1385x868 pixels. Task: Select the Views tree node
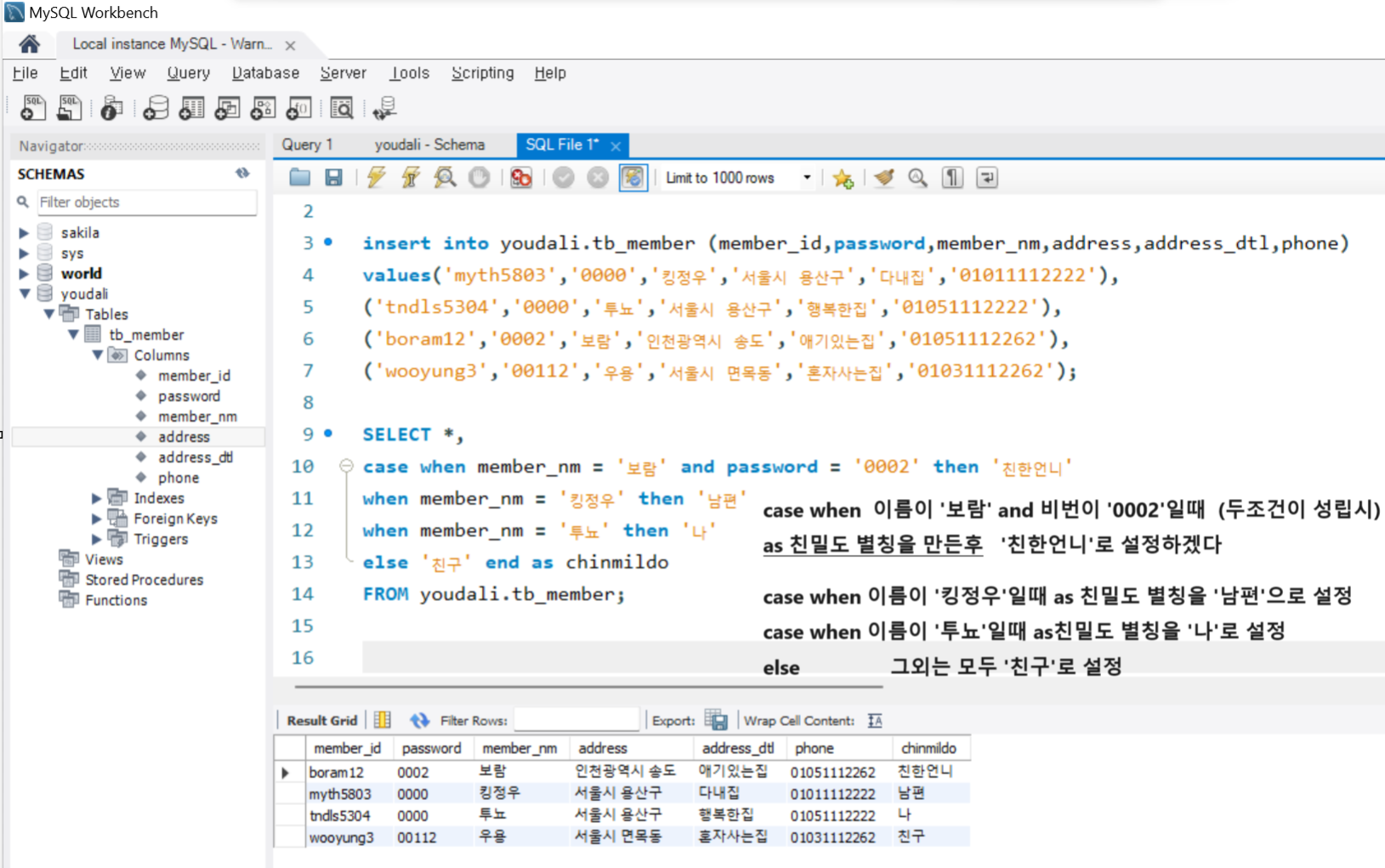(104, 559)
